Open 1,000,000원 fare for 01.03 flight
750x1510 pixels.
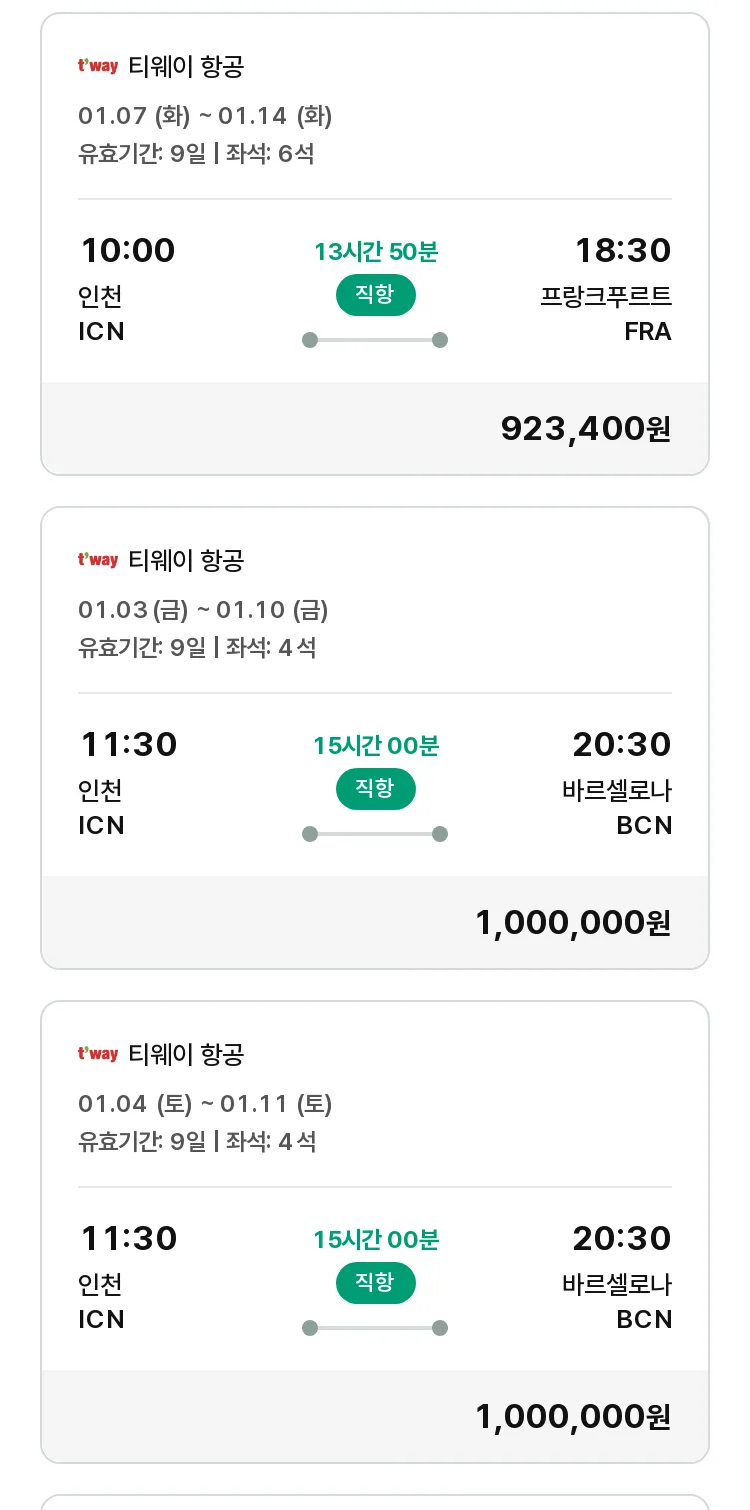pos(573,922)
